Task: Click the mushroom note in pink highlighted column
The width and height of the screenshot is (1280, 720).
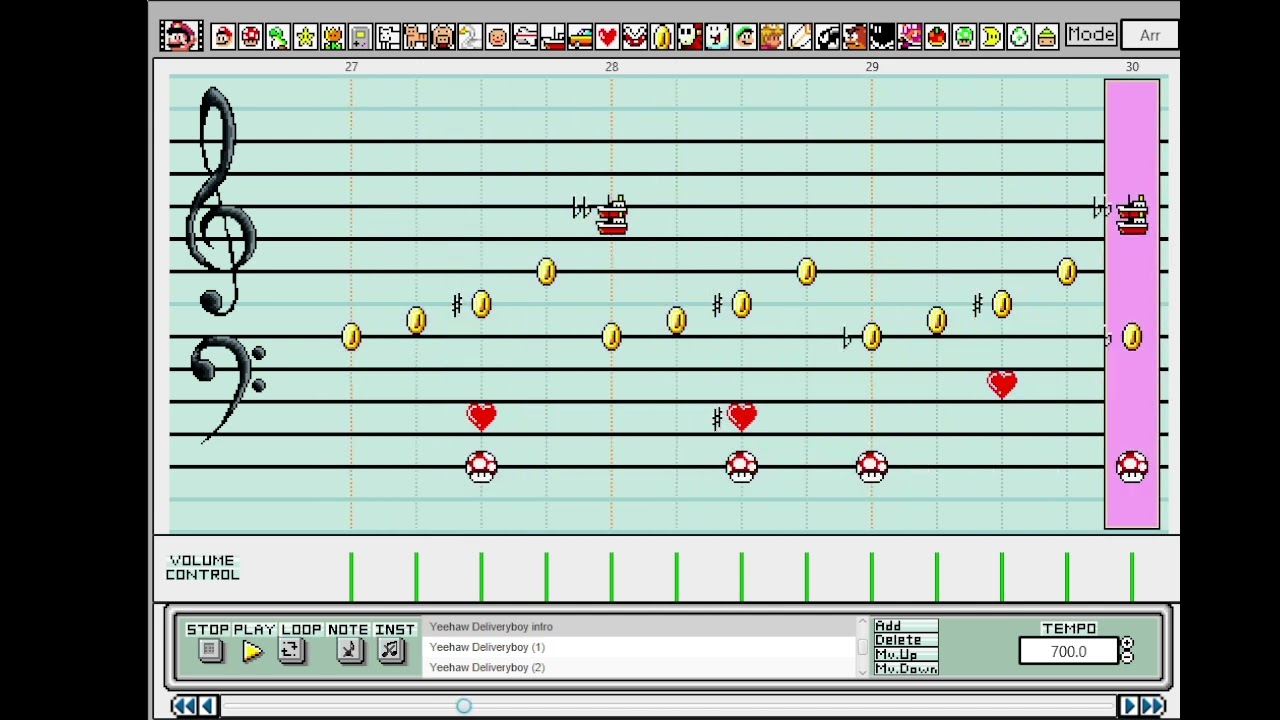Action: (1132, 467)
